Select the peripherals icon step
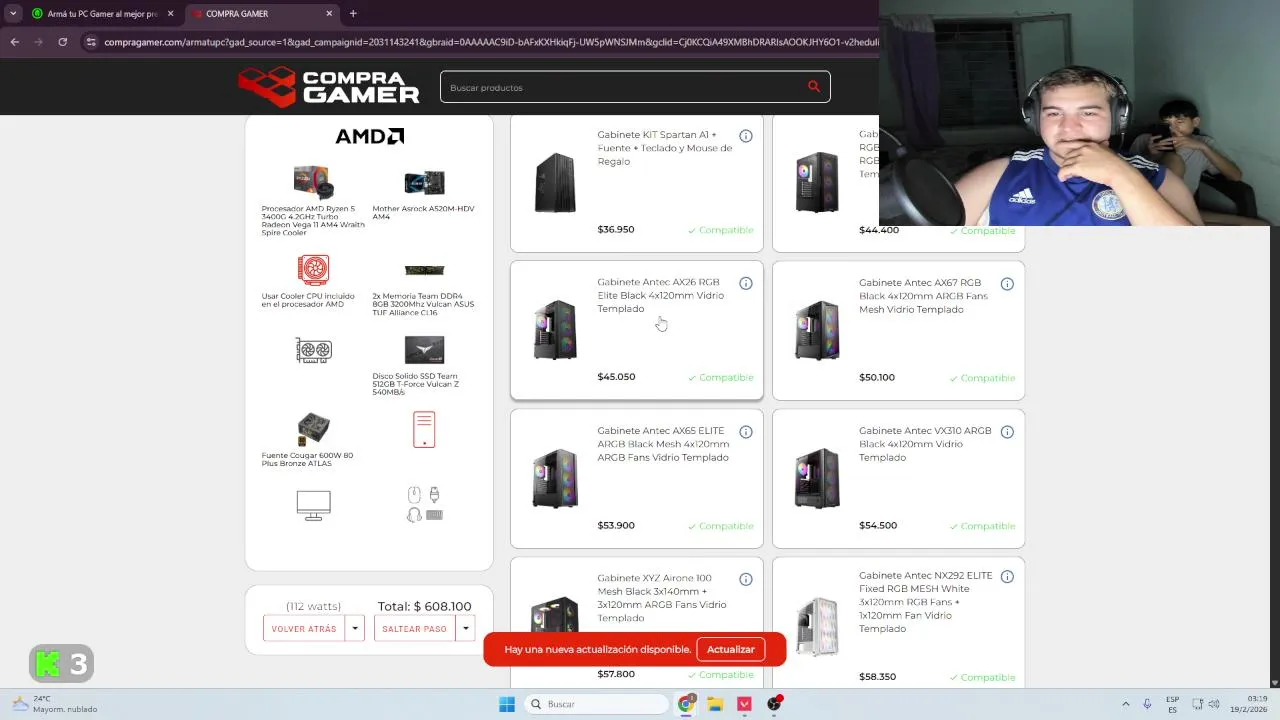Screen dimensions: 1280x720 click(x=424, y=504)
